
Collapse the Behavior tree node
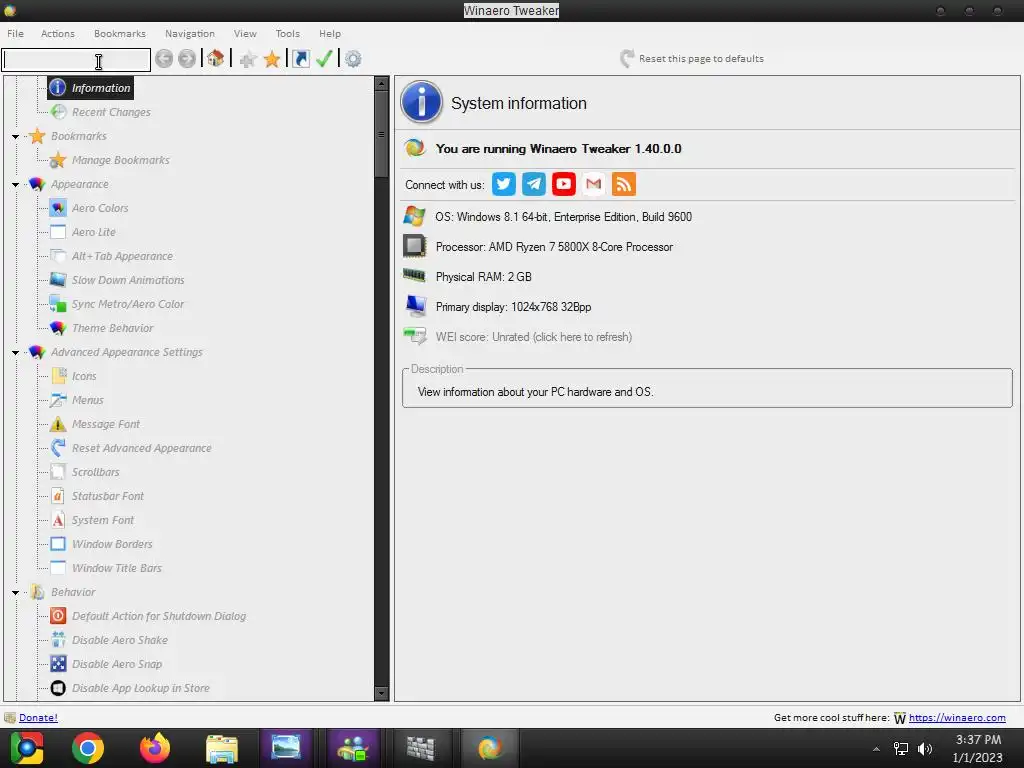pos(16,593)
